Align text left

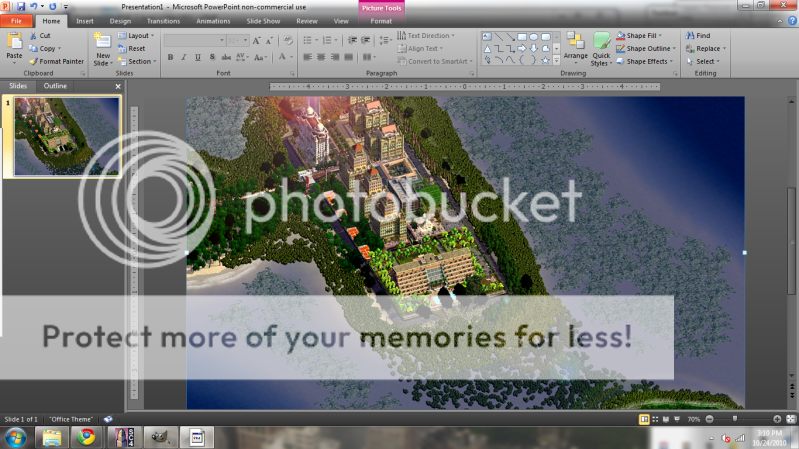click(307, 57)
